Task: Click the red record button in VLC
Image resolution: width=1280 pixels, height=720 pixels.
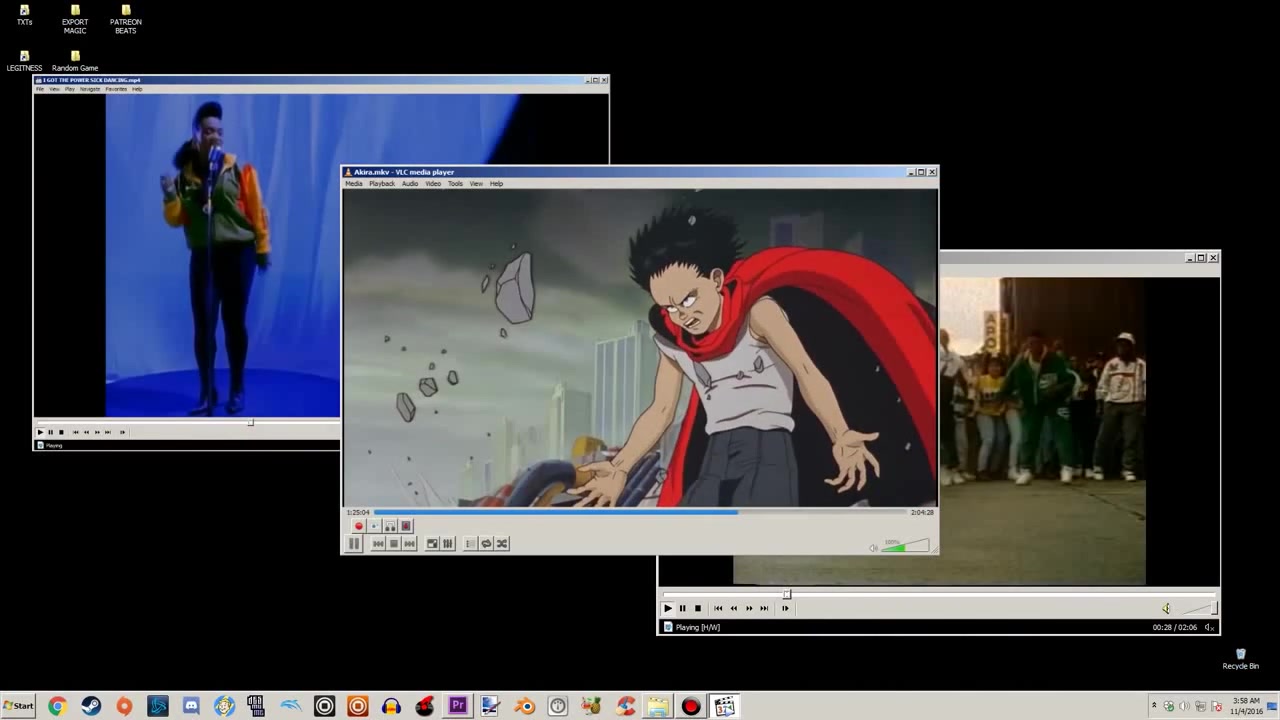Action: tap(358, 526)
